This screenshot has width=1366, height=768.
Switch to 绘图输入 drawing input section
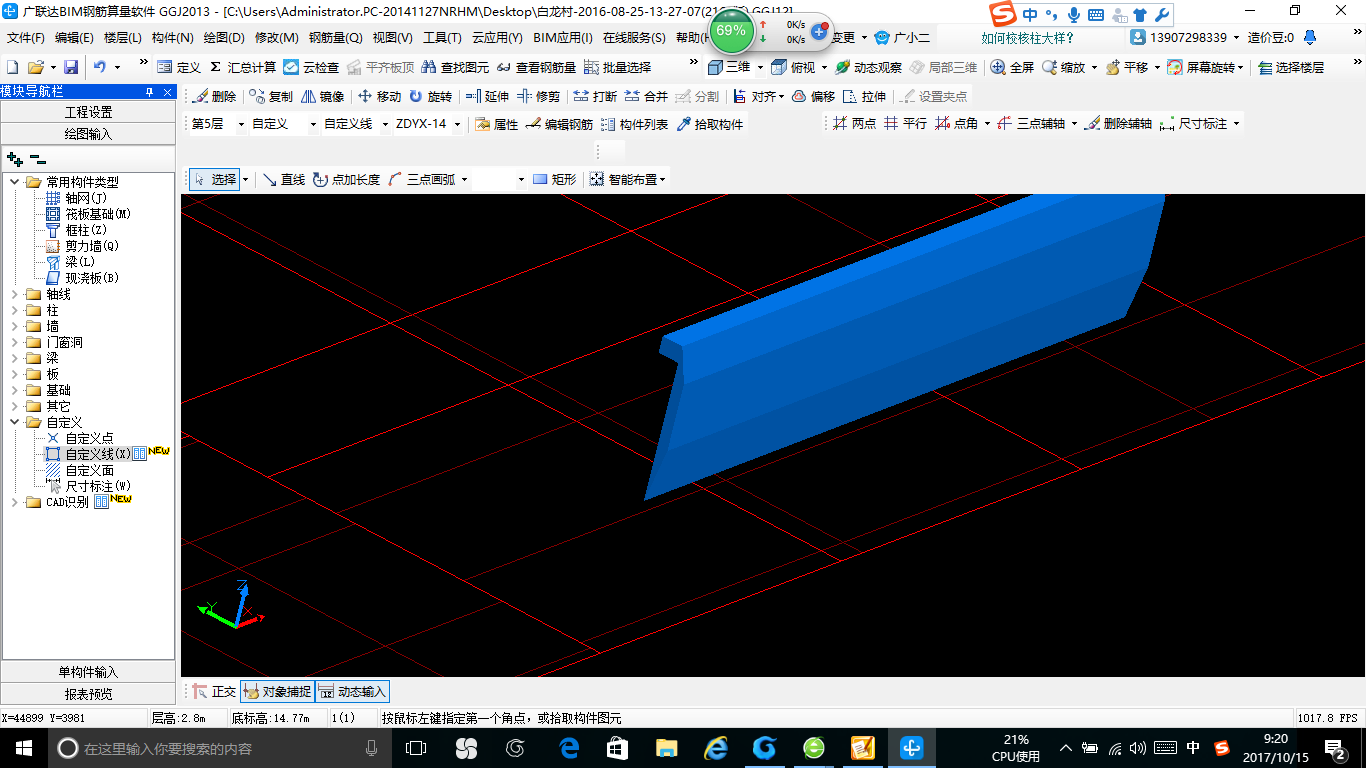88,133
